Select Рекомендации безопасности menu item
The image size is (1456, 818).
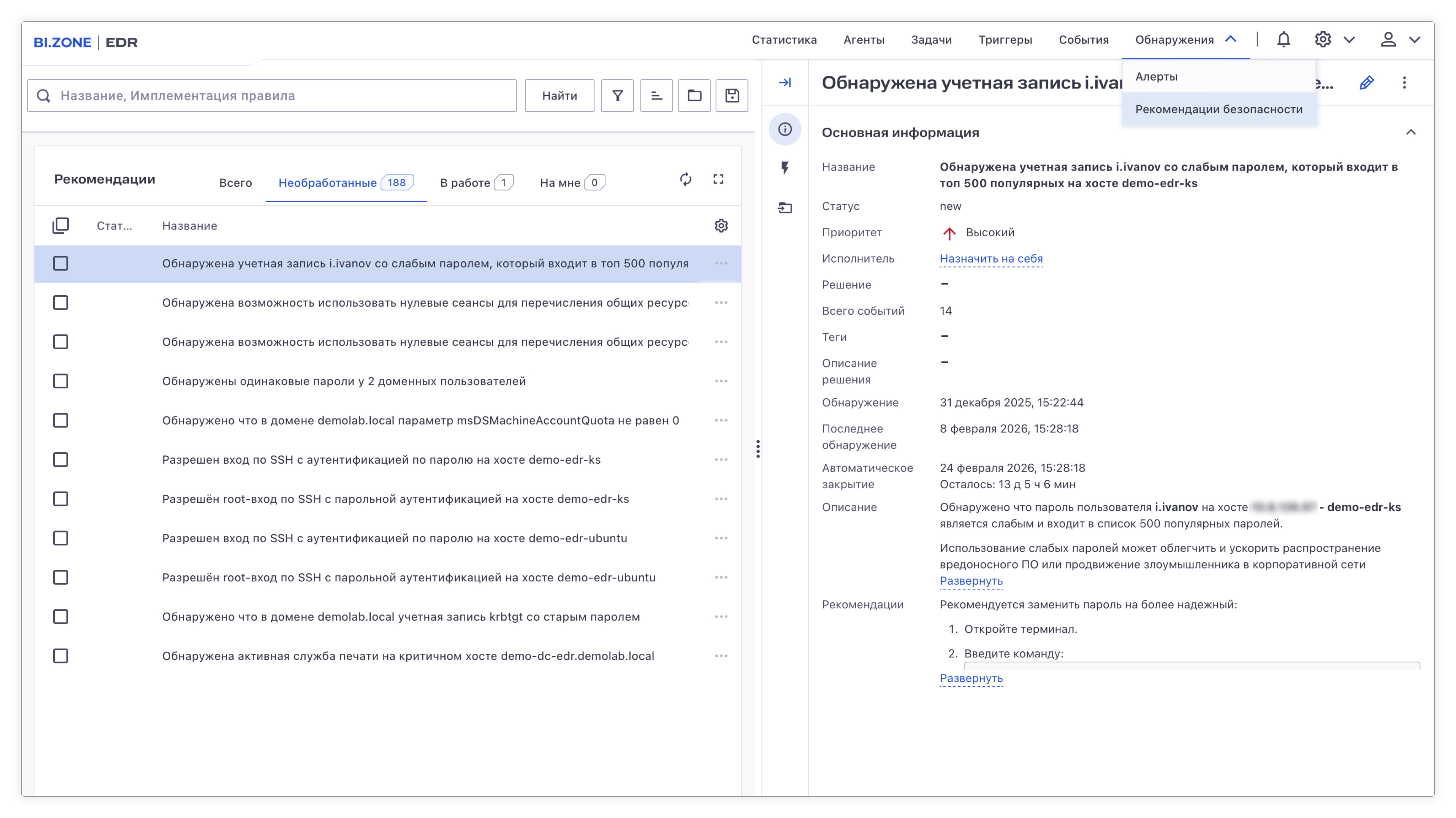(1219, 109)
